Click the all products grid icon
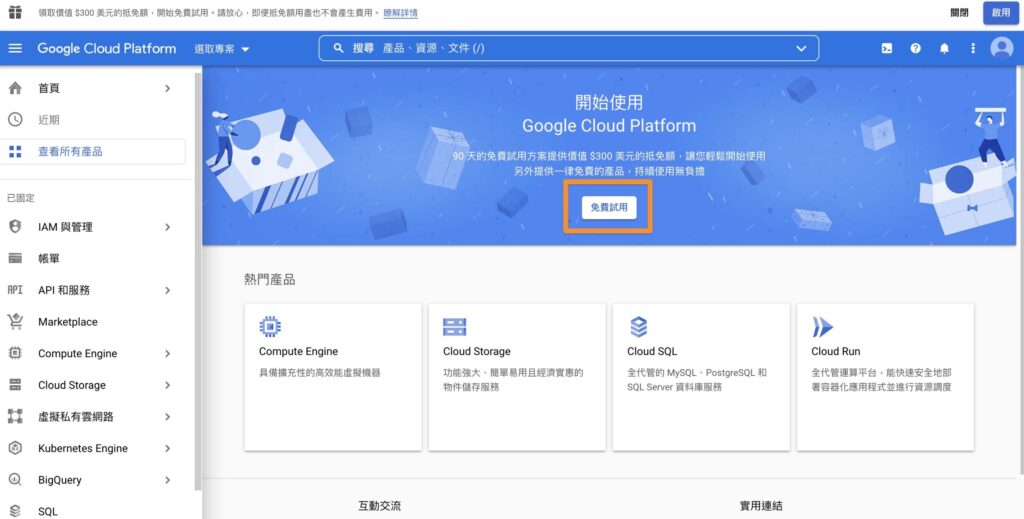This screenshot has width=1024, height=519. pos(15,151)
